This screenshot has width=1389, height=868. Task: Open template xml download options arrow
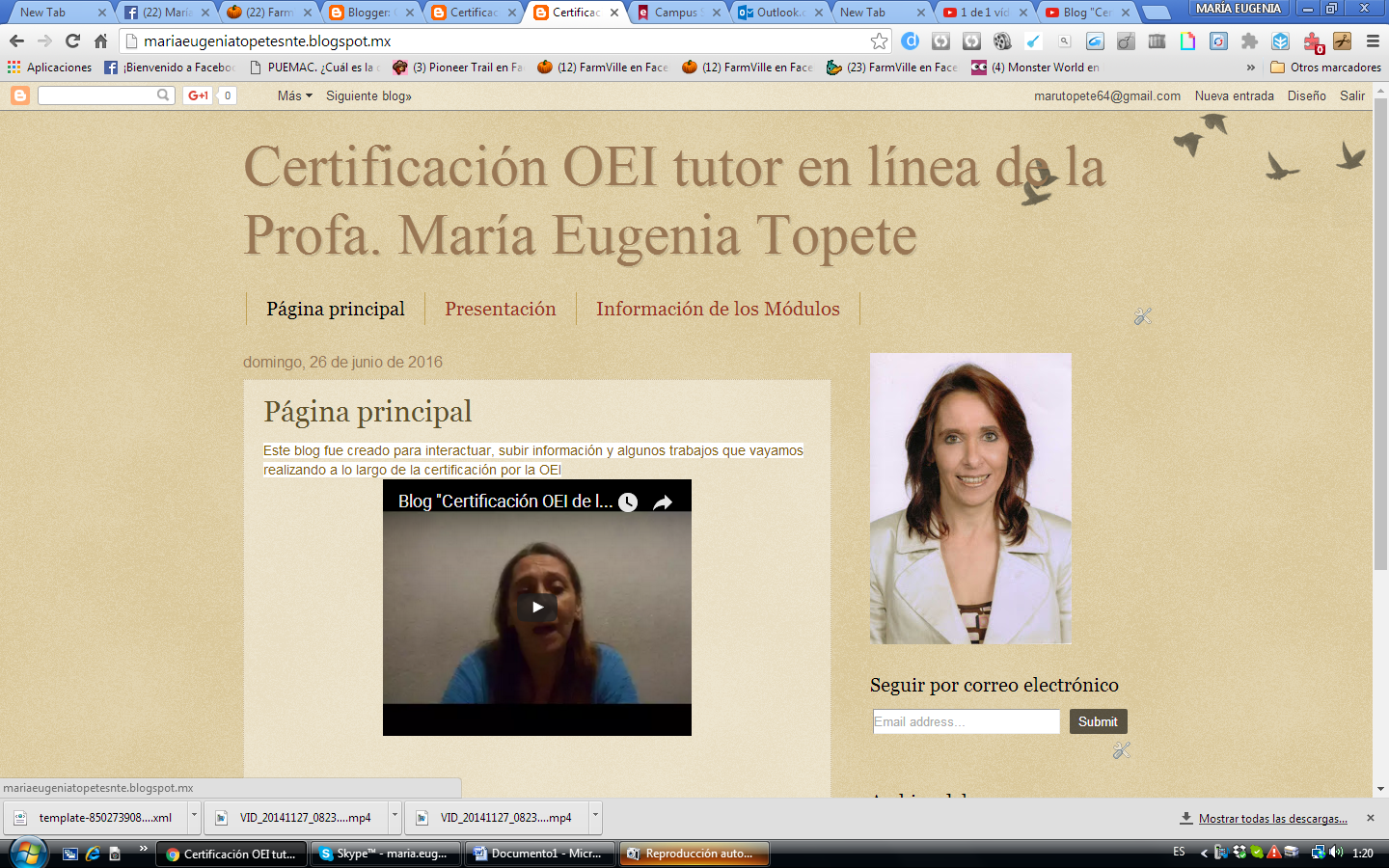[x=194, y=817]
